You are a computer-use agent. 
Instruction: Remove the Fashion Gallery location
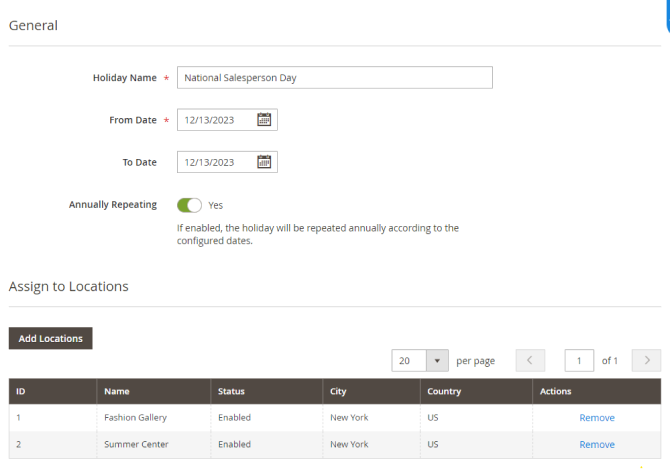click(597, 417)
